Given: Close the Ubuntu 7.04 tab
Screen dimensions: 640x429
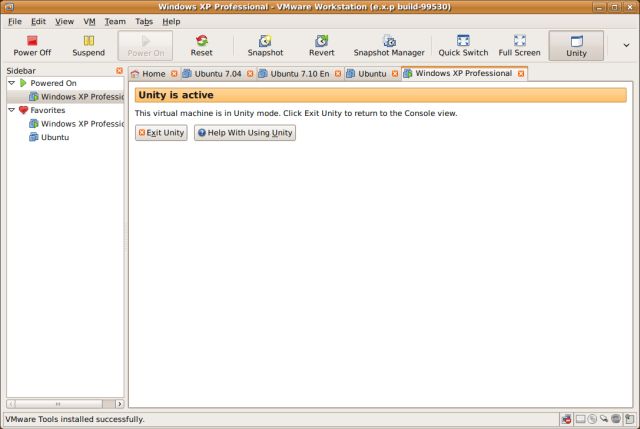Looking at the screenshot, I should click(250, 74).
